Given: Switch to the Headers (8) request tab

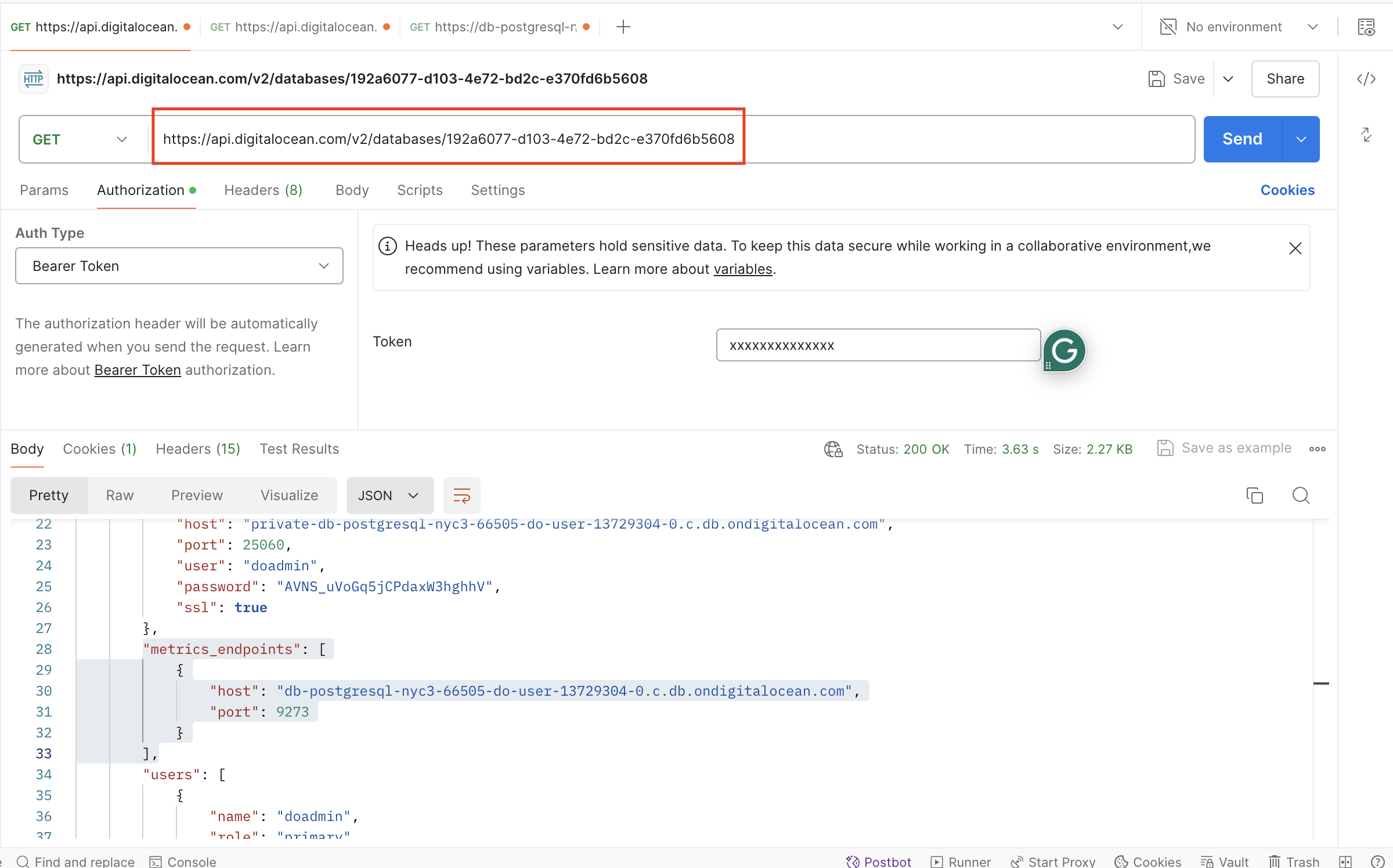Looking at the screenshot, I should tap(263, 190).
